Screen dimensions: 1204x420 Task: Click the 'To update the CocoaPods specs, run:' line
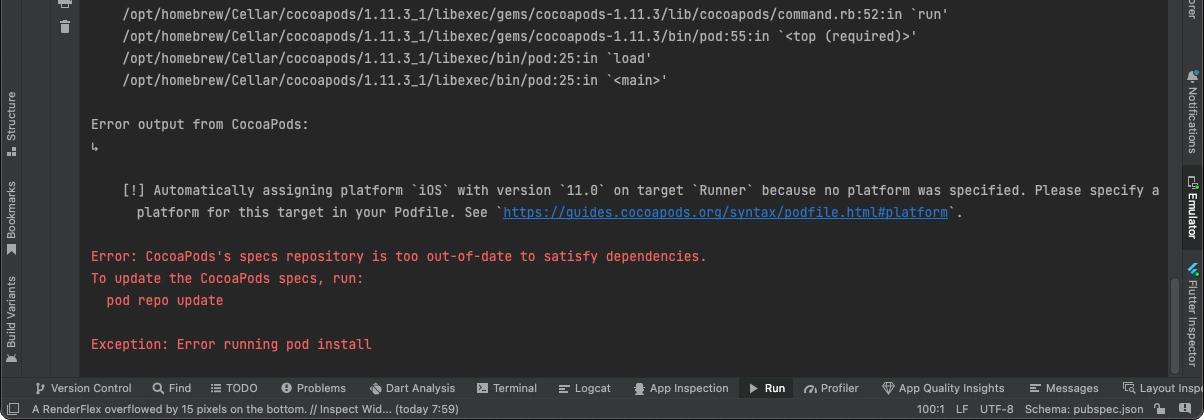click(227, 278)
